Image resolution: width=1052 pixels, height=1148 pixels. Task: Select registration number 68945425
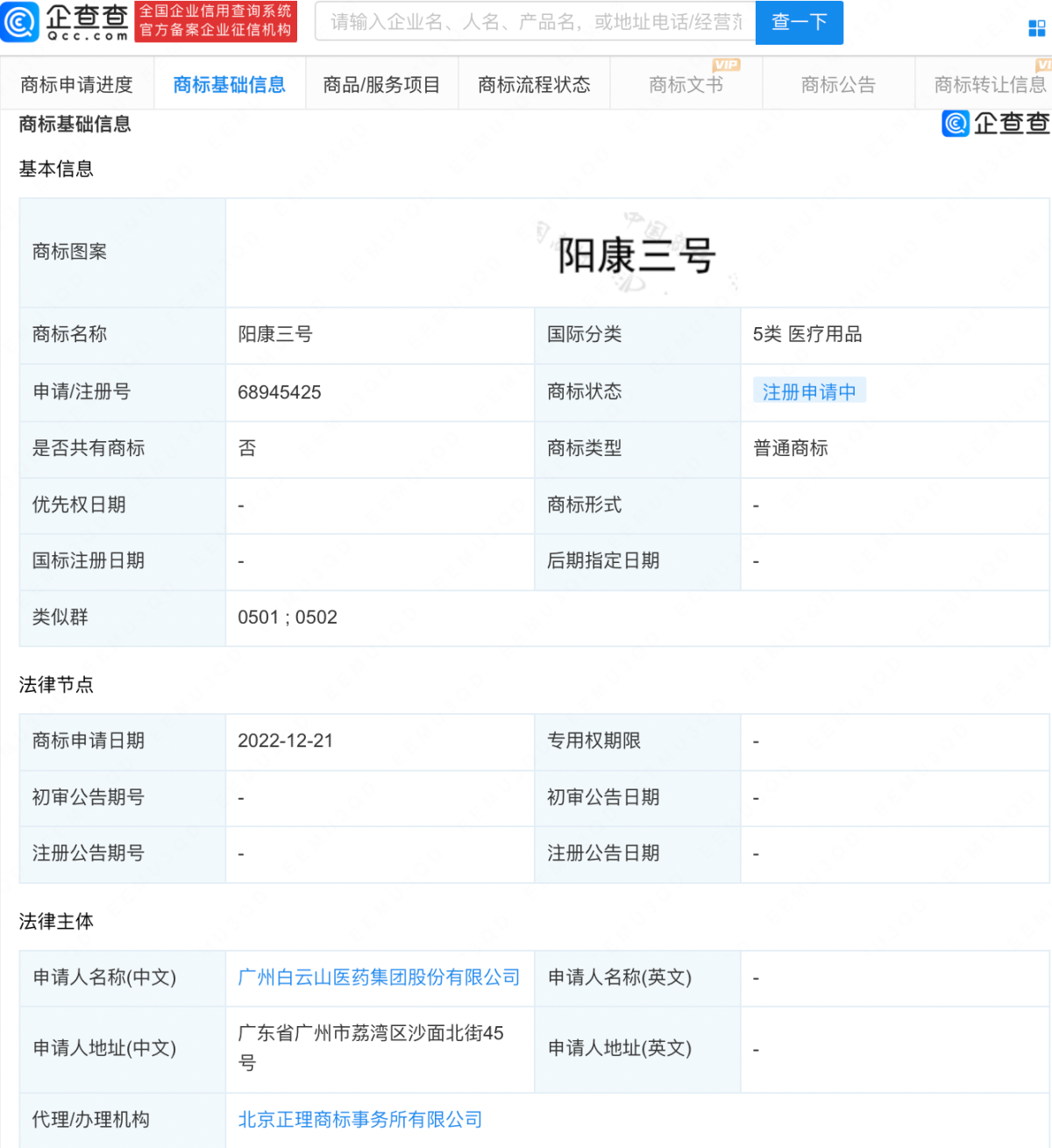[x=280, y=392]
